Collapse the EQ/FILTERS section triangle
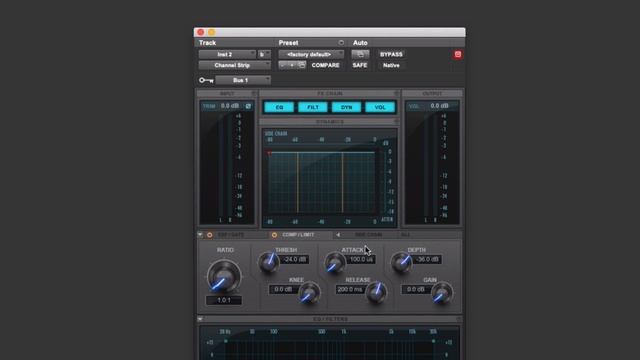Viewport: 640px width, 360px height. [x=200, y=319]
